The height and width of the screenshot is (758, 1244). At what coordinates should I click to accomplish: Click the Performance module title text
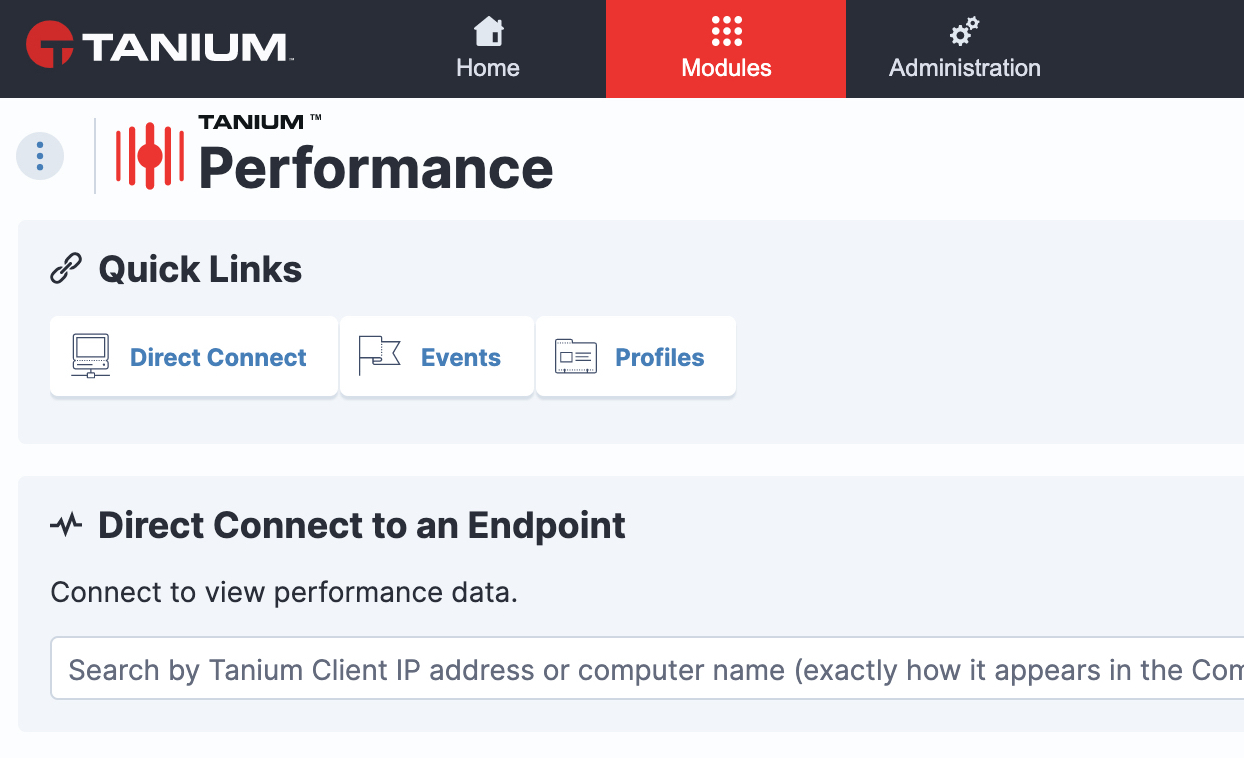pyautogui.click(x=376, y=166)
